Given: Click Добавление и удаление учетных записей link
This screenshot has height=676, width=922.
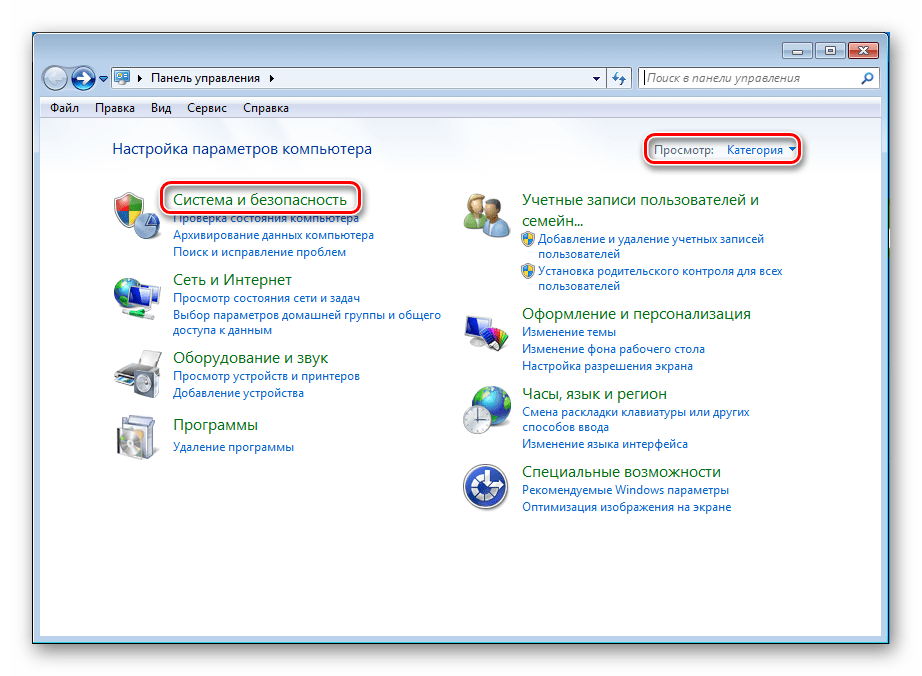Looking at the screenshot, I should click(x=651, y=247).
